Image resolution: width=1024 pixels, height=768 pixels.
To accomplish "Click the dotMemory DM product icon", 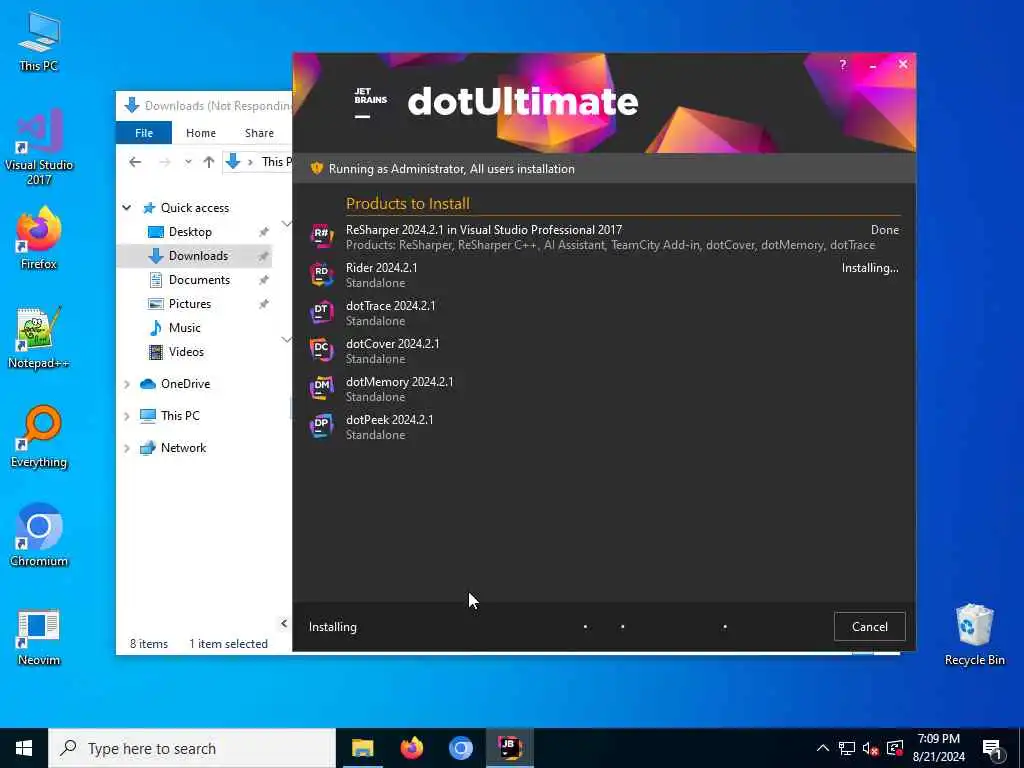I will pos(321,388).
